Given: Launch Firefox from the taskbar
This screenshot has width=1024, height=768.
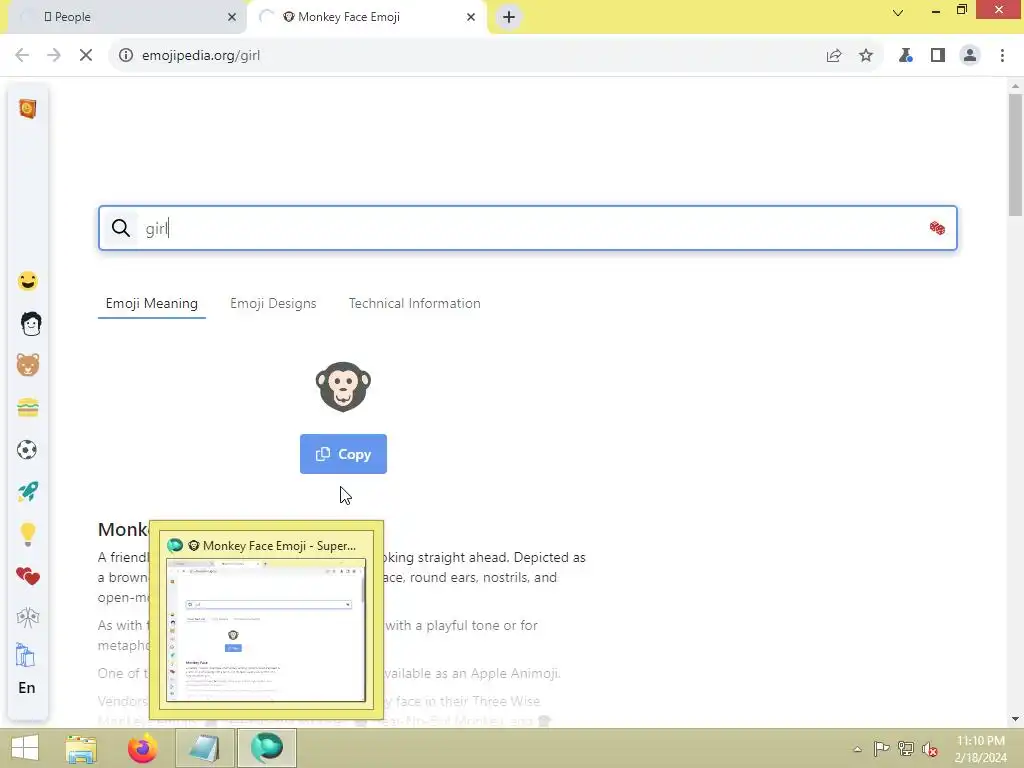Looking at the screenshot, I should [142, 748].
